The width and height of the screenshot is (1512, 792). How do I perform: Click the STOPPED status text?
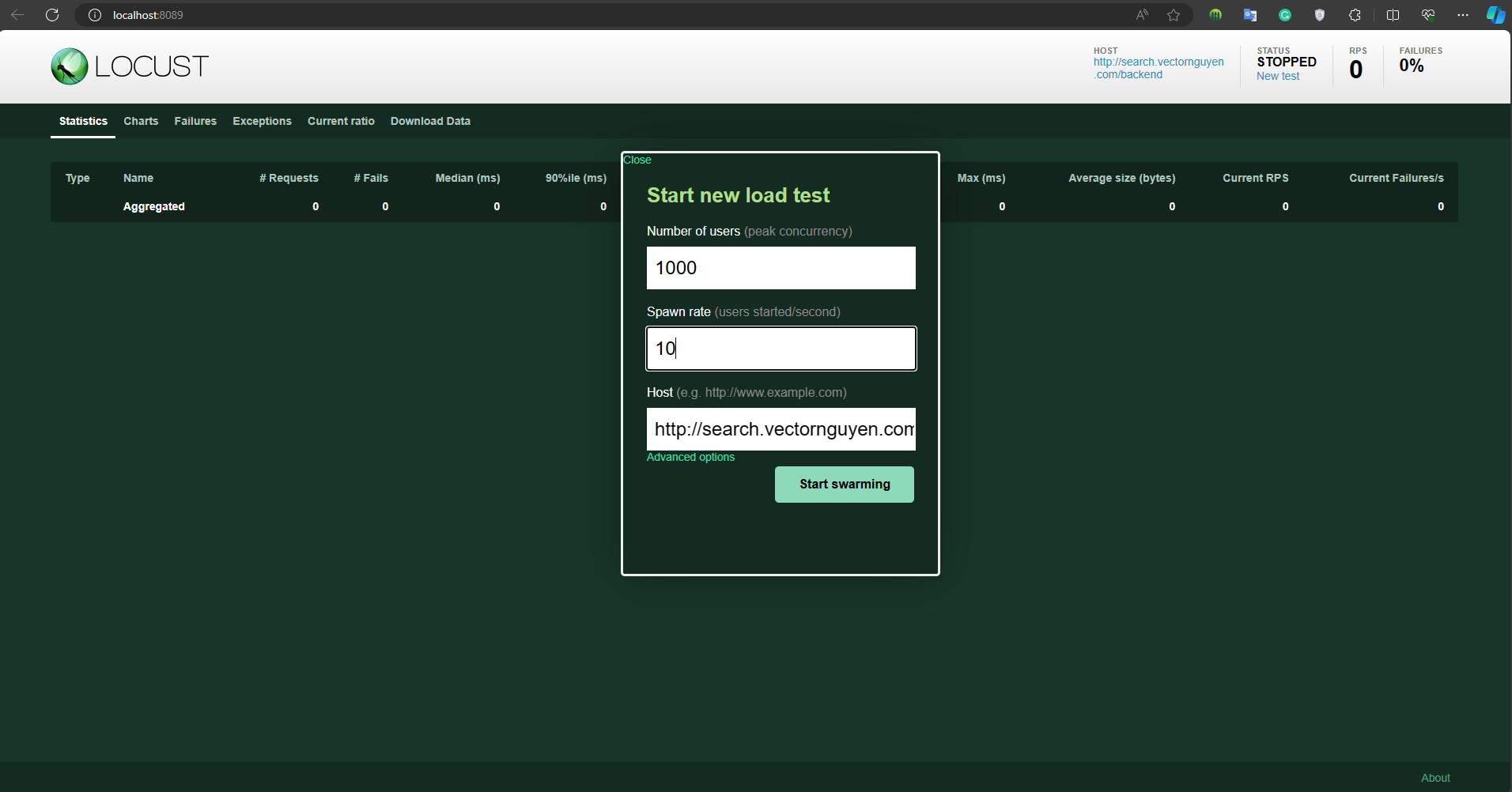pyautogui.click(x=1287, y=62)
